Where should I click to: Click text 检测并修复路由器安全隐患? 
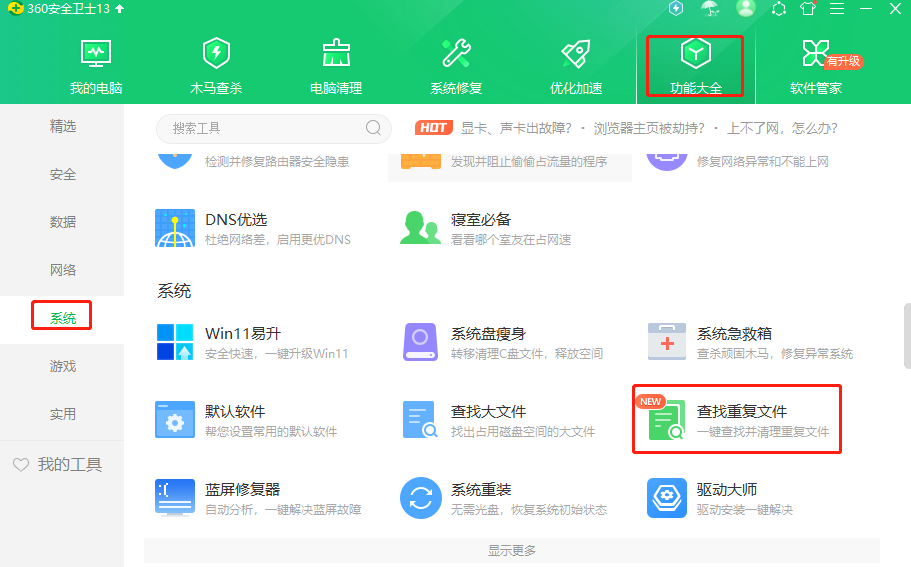coord(277,162)
